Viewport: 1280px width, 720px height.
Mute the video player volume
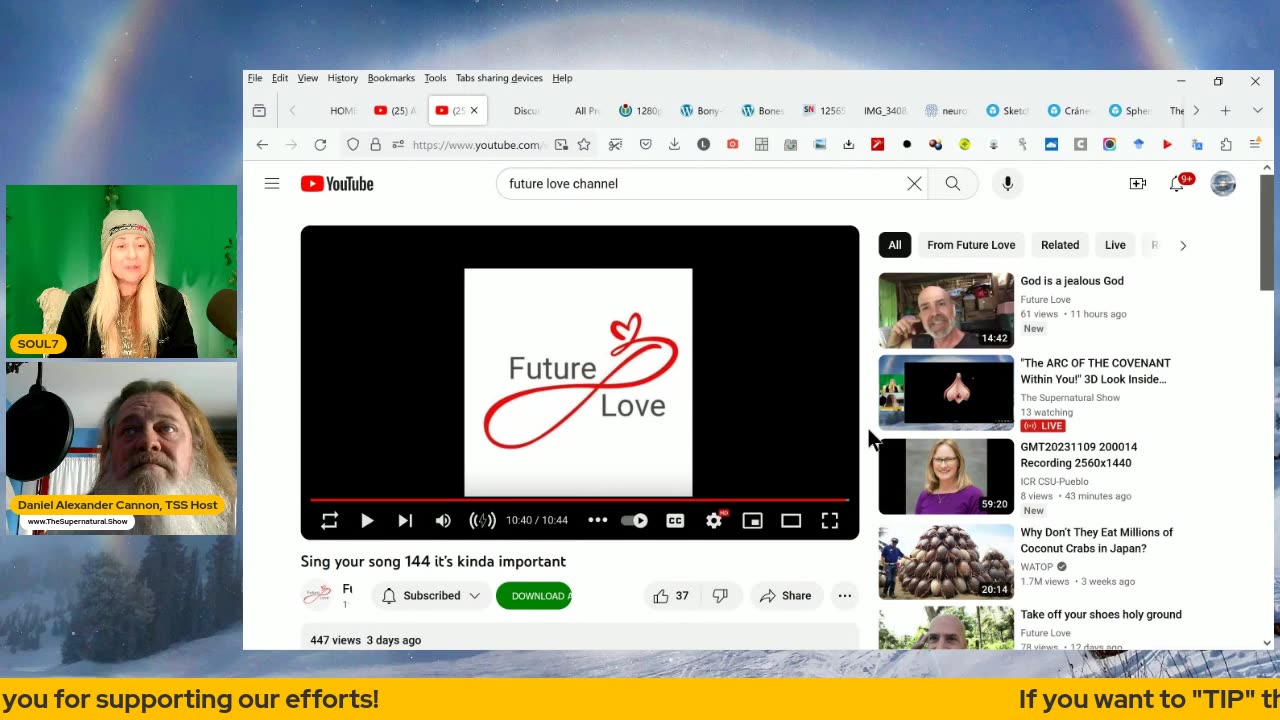coord(443,521)
